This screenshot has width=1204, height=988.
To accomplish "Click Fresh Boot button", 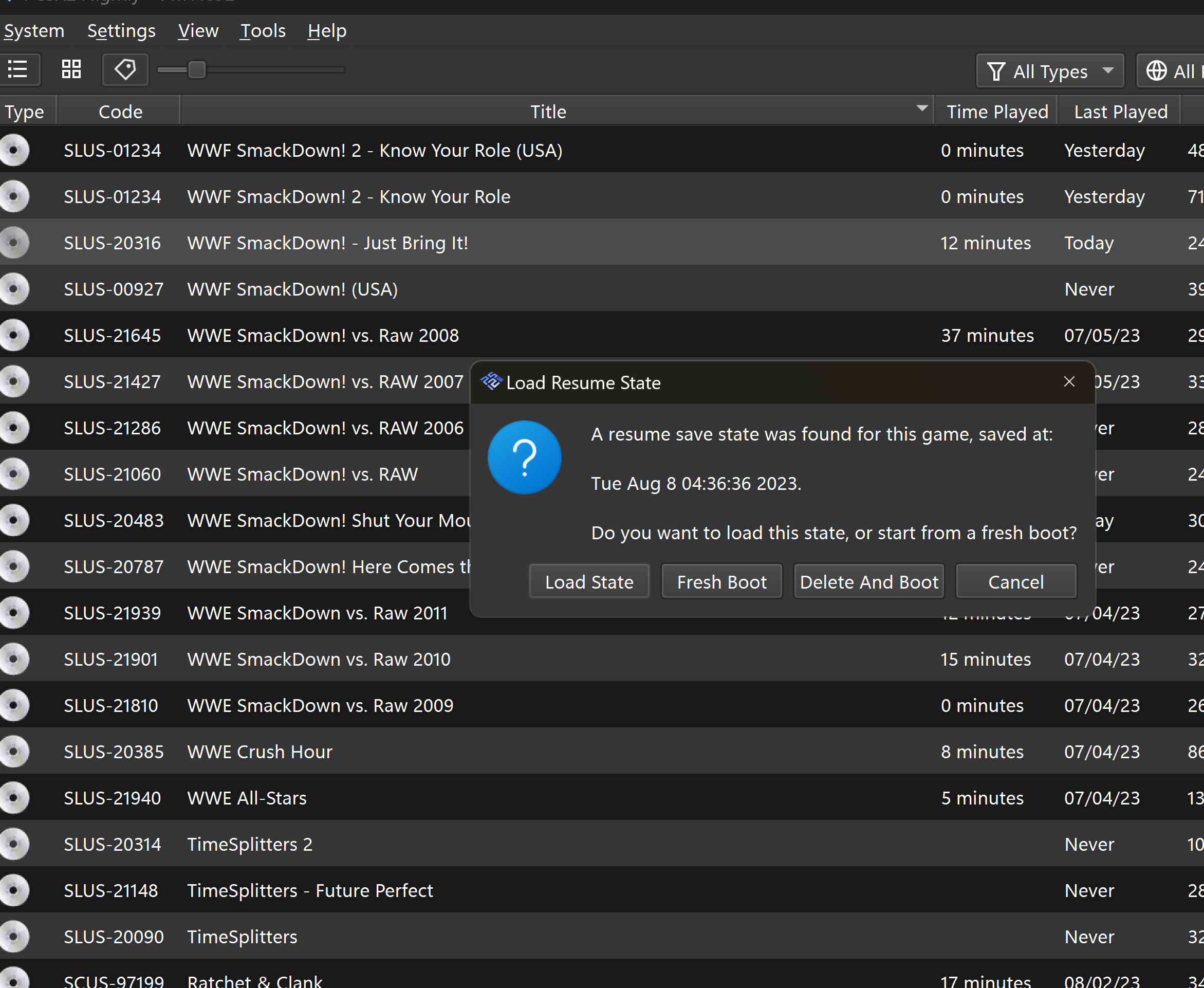I will tap(721, 582).
